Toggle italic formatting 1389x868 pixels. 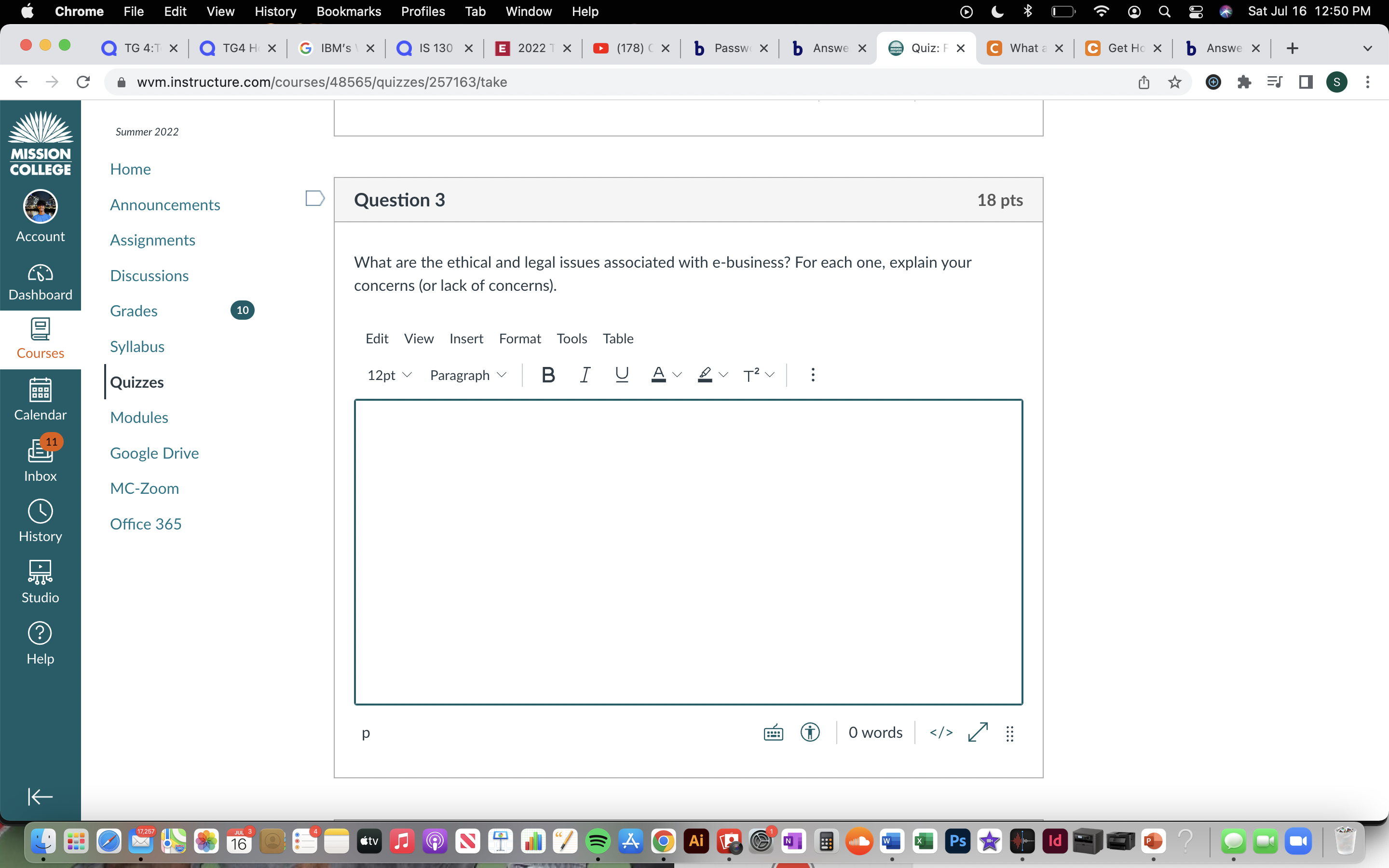pyautogui.click(x=585, y=374)
